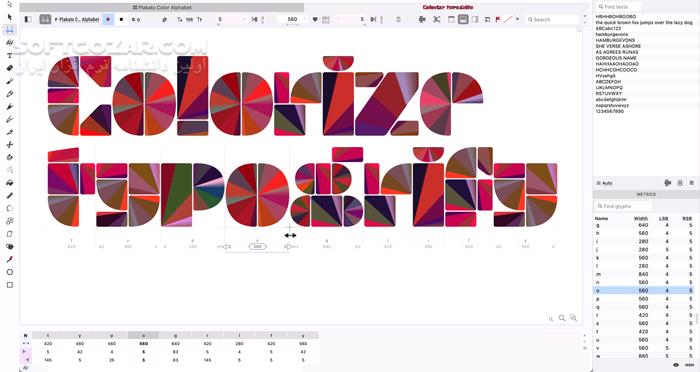
Task: Select the Kerning tool
Action: tap(10, 42)
